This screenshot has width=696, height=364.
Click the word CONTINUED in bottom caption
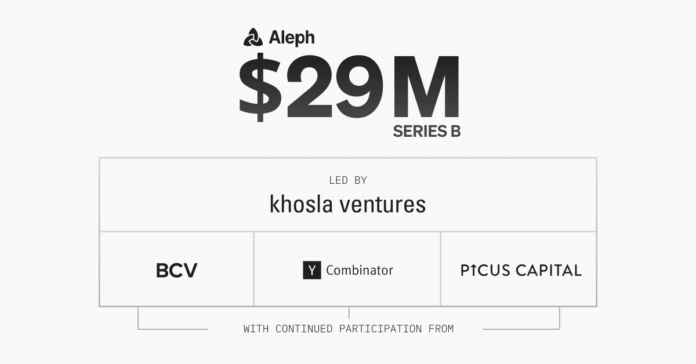(304, 329)
